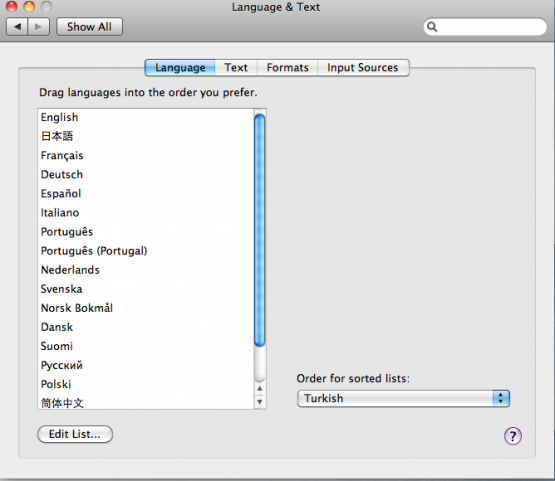Click the Edit List… button
The height and width of the screenshot is (481, 555).
[x=75, y=434]
